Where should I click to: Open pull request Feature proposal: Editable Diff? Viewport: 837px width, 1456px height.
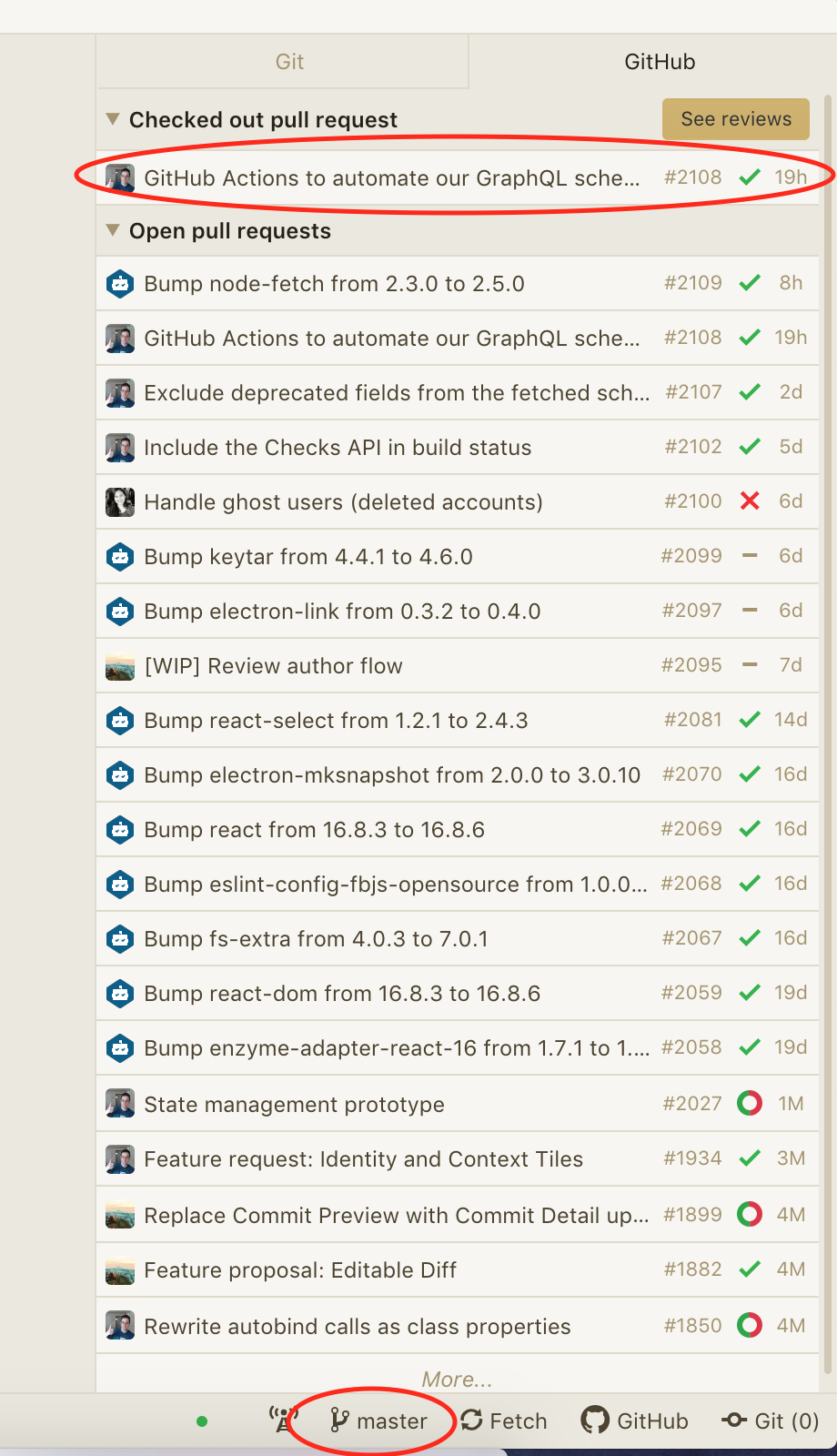coord(457,1269)
